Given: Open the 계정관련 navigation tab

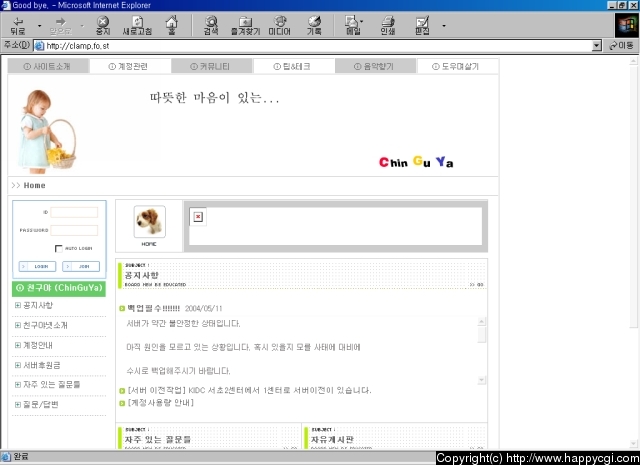Looking at the screenshot, I should click(x=129, y=67).
